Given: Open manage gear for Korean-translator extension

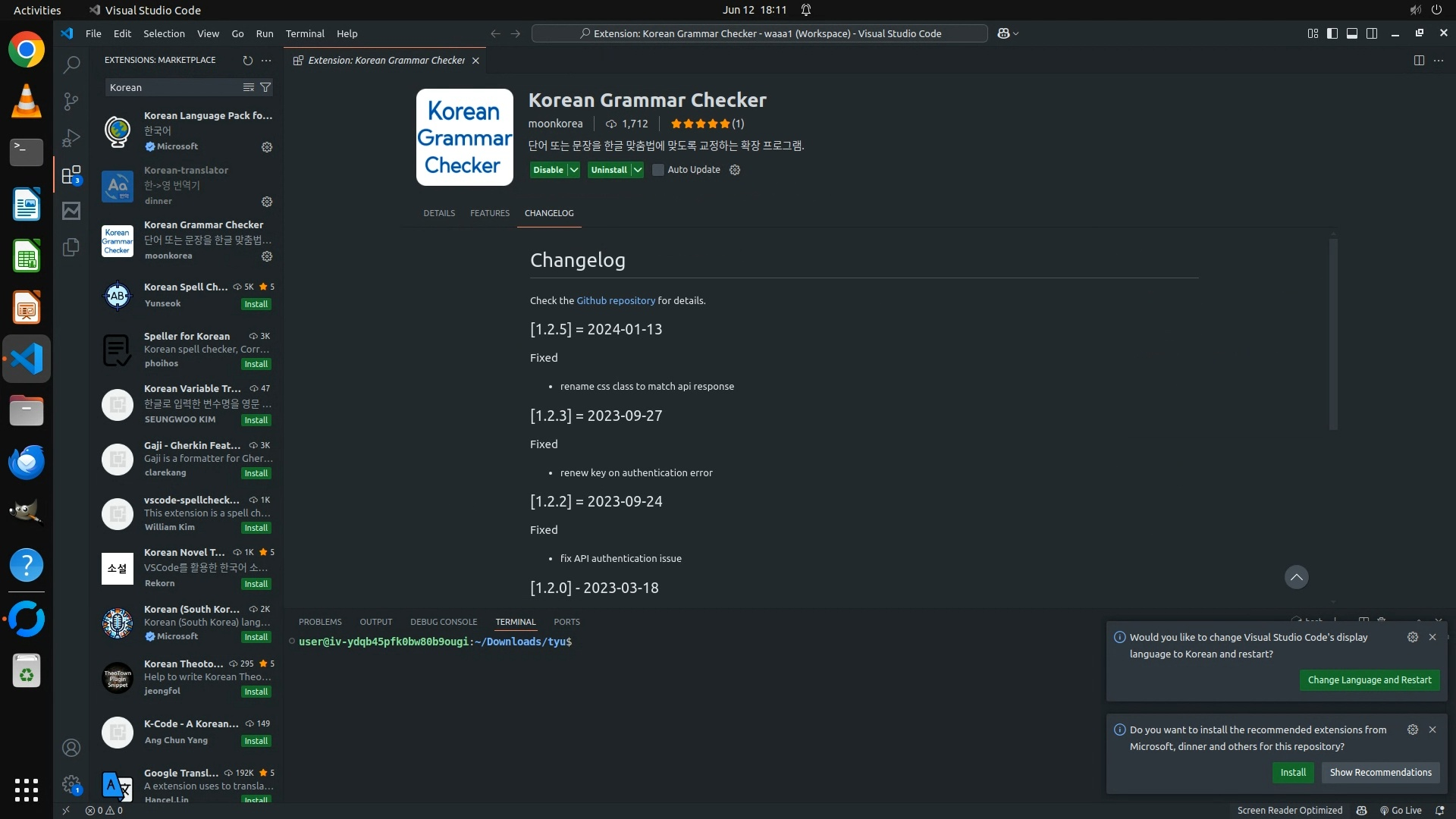Looking at the screenshot, I should (x=267, y=202).
